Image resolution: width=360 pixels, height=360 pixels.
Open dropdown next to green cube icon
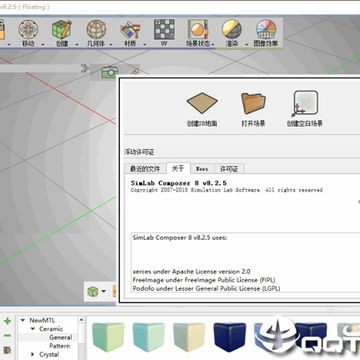point(103,291)
